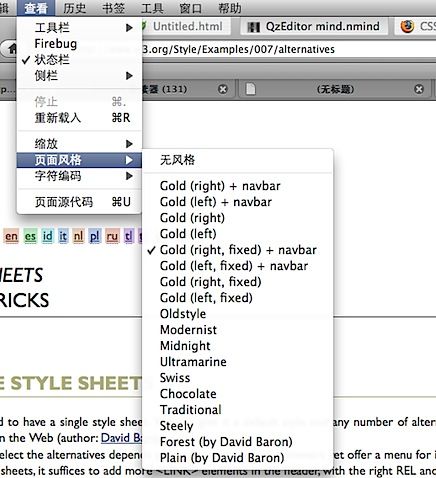Select Gold (left, fixed) + navbar style
This screenshot has height=478, width=436.
point(237,266)
